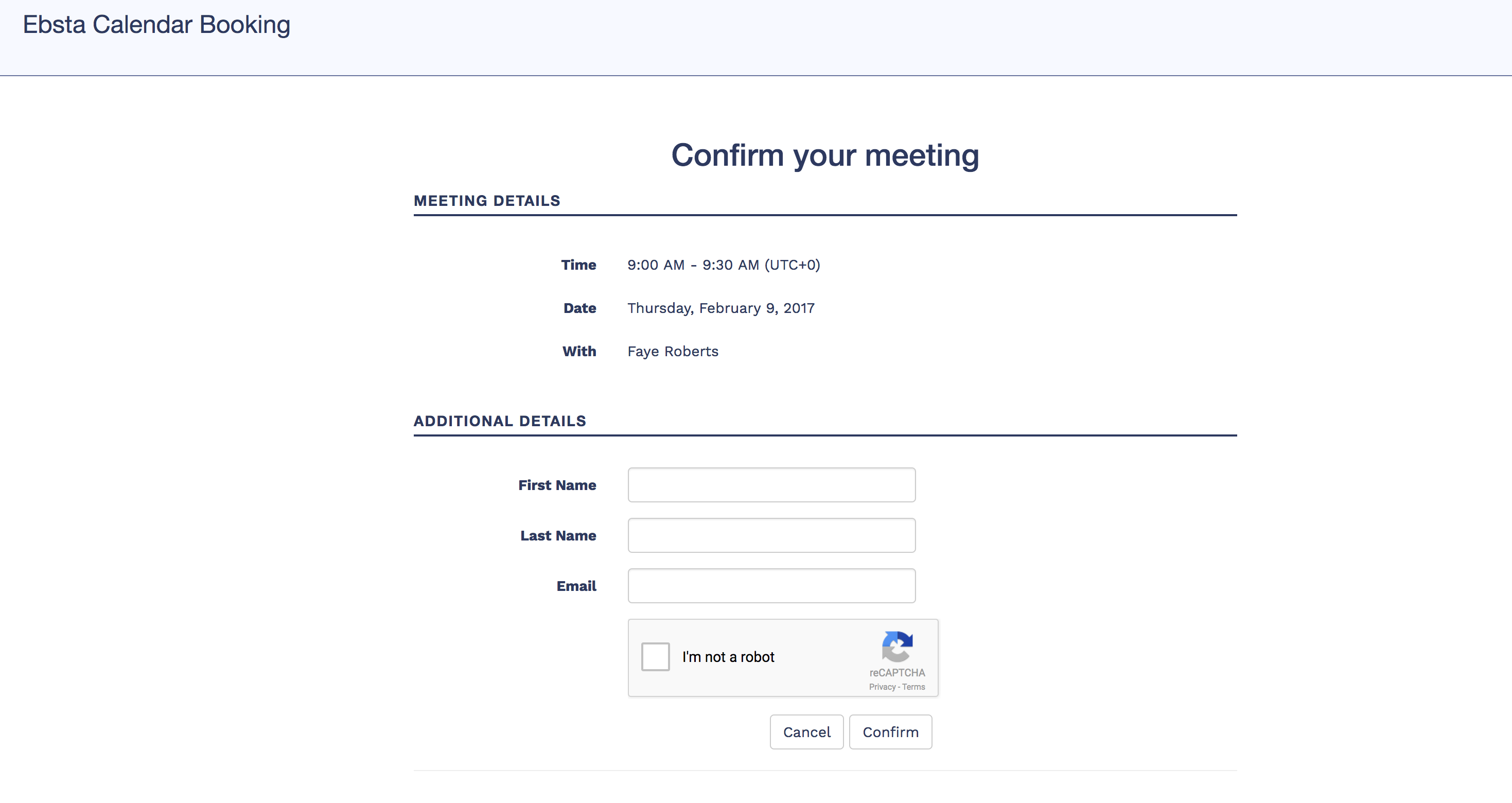
Task: Click the reCAPTCHA logo icon
Action: click(x=897, y=647)
